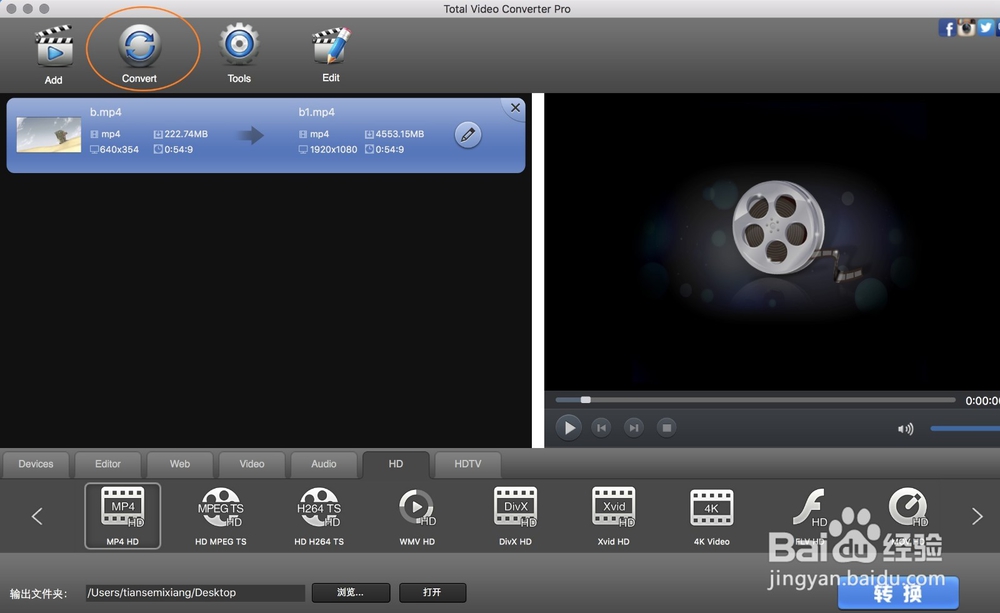Open the Edit clapperboard icon
This screenshot has width=1000, height=613.
click(331, 46)
